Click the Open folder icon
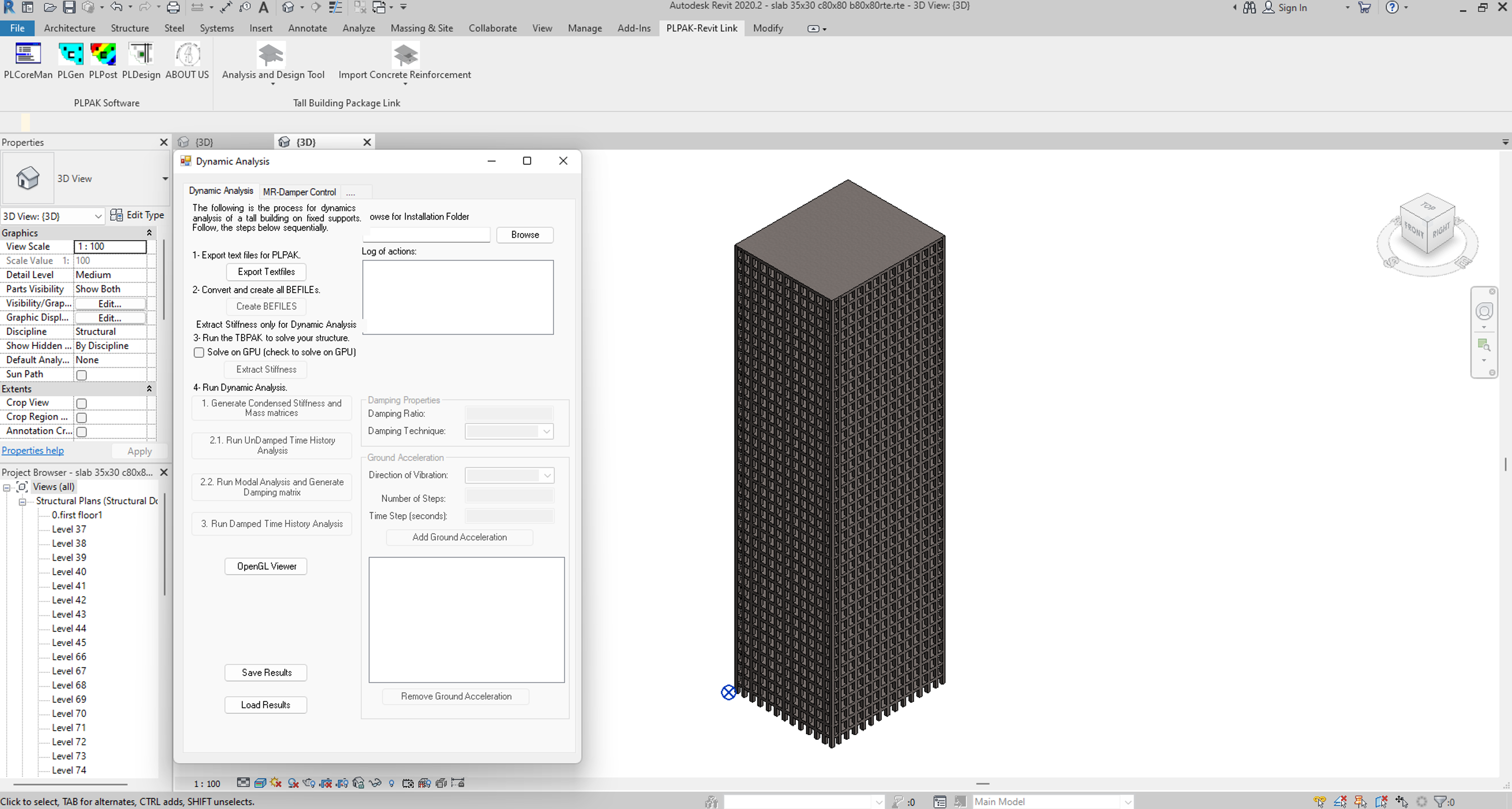This screenshot has height=809, width=1512. pyautogui.click(x=51, y=7)
